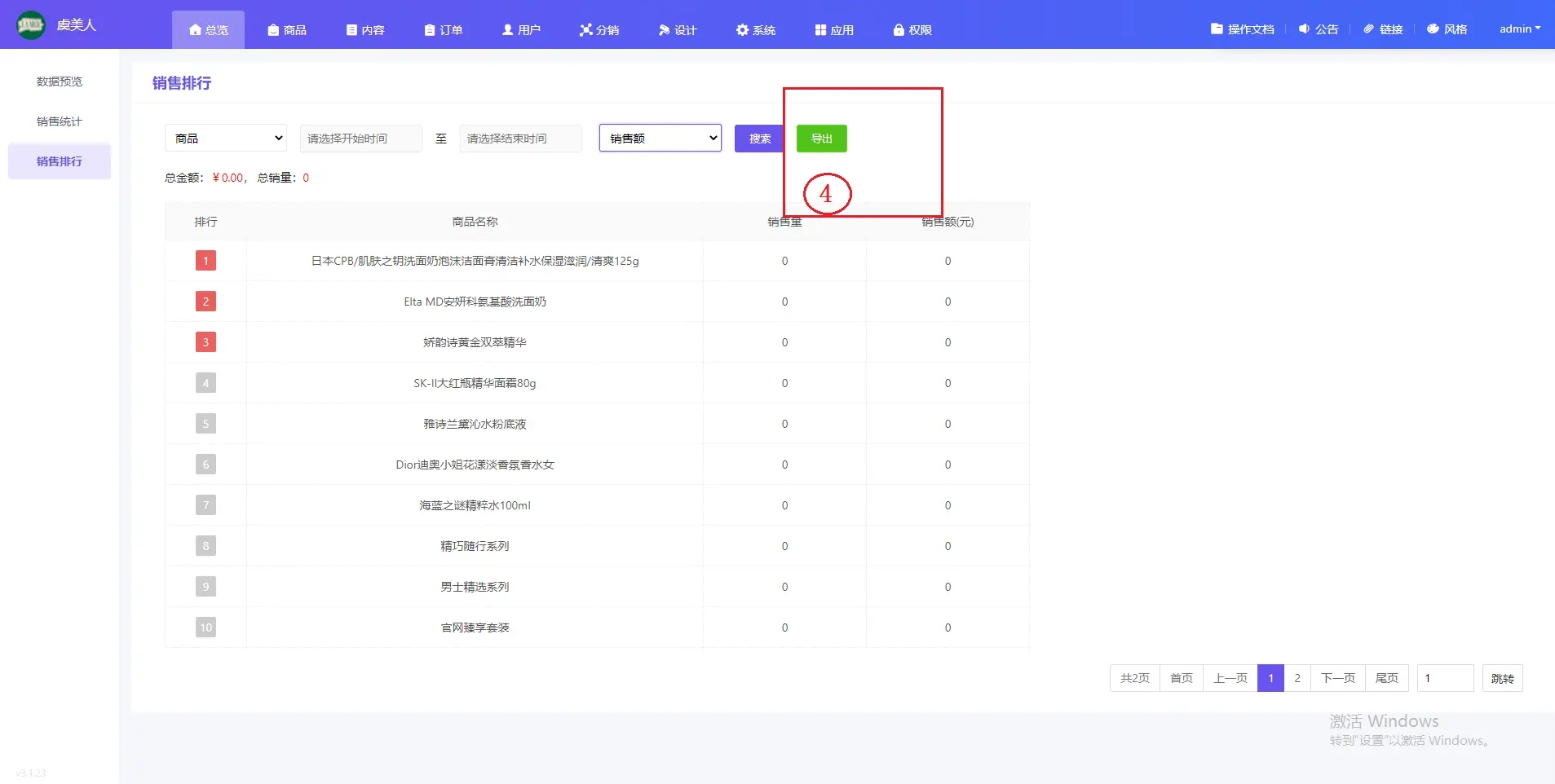
Task: View 公告 announcements
Action: tap(1319, 29)
